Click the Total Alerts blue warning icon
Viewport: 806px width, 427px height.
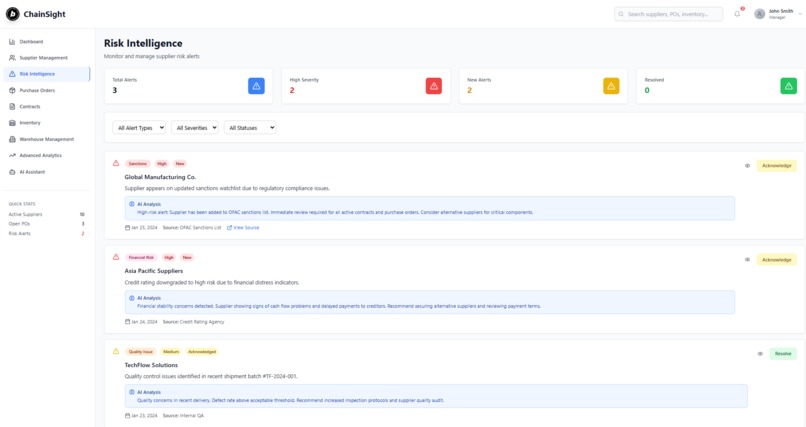(256, 86)
